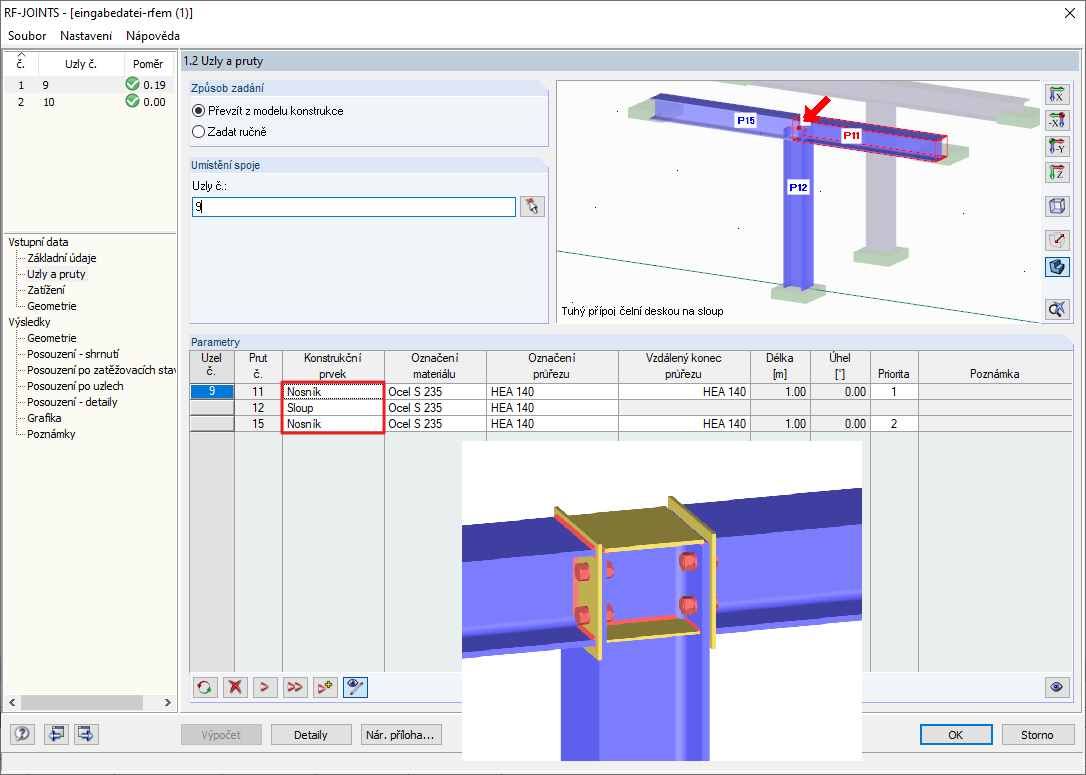Click the selected node cell '9' in table
The height and width of the screenshot is (775, 1086).
(x=212, y=391)
